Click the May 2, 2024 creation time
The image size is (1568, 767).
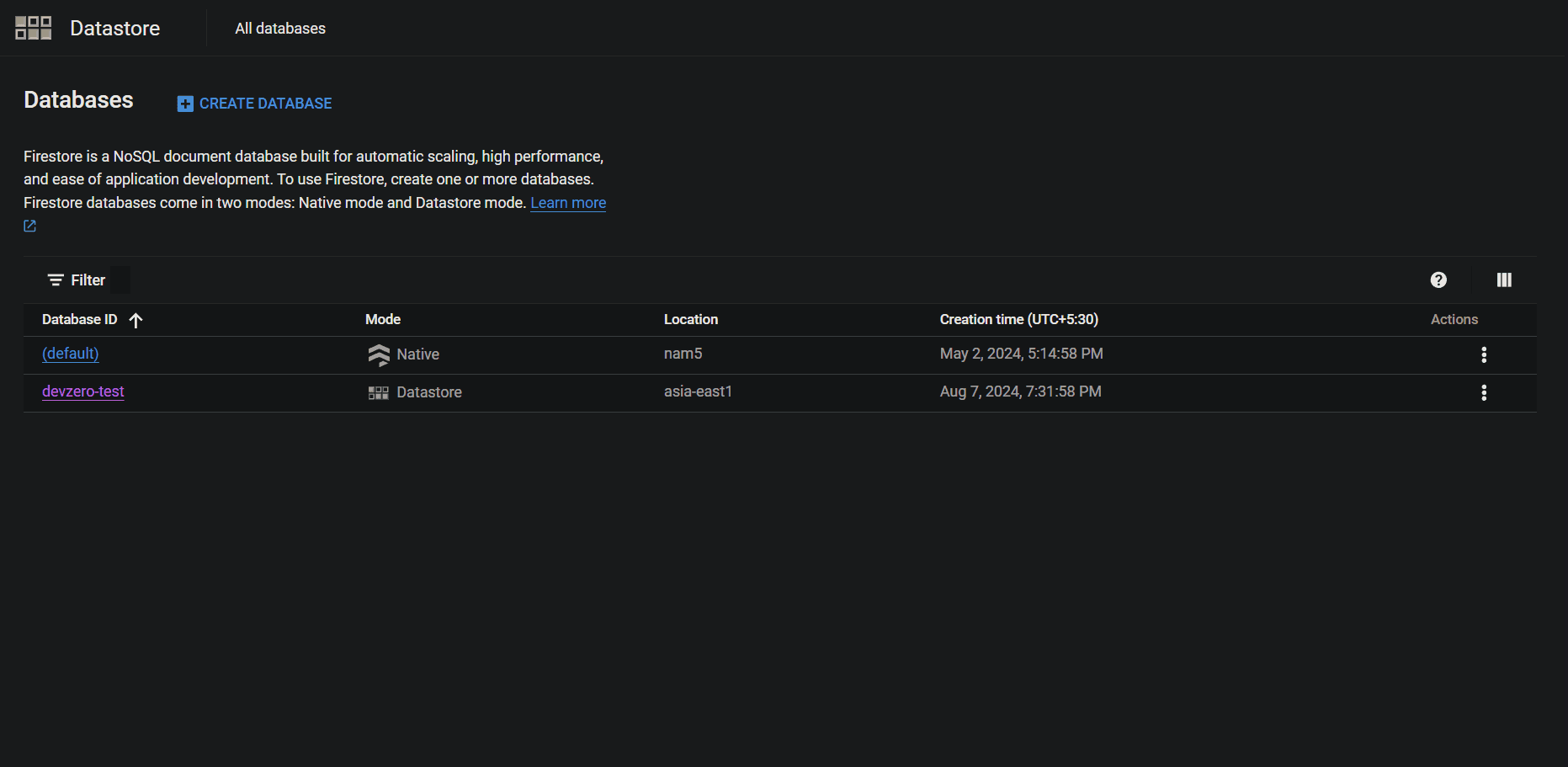click(x=1021, y=354)
